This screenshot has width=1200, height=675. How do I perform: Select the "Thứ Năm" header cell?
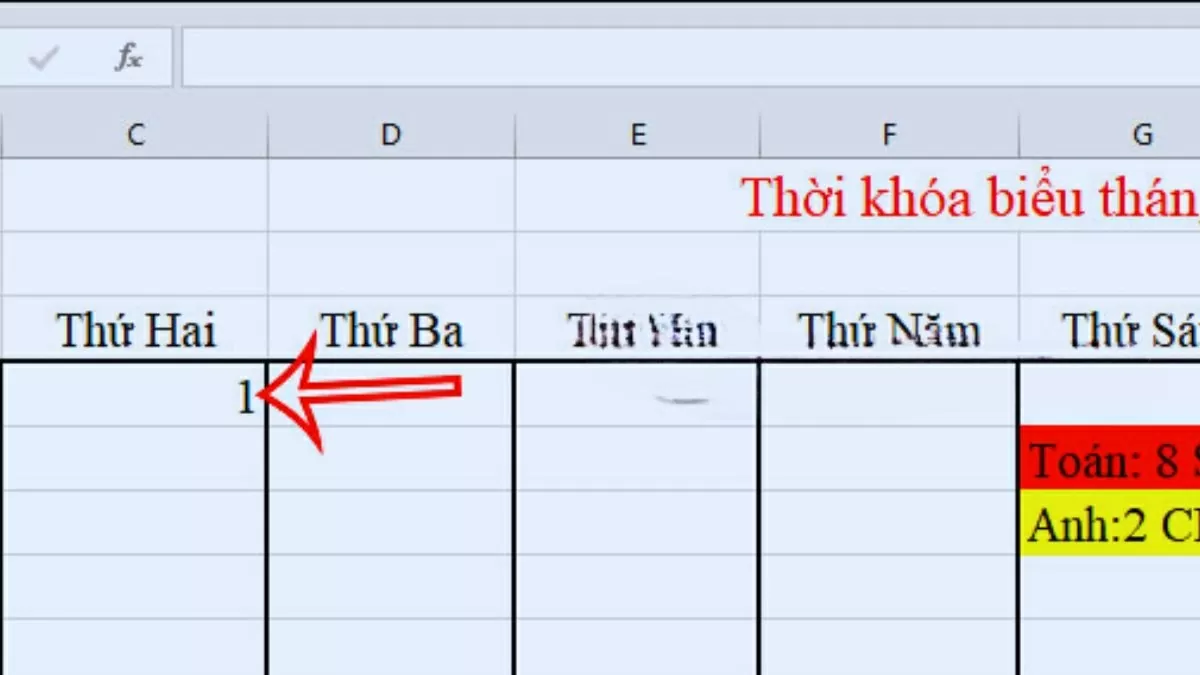click(x=888, y=330)
